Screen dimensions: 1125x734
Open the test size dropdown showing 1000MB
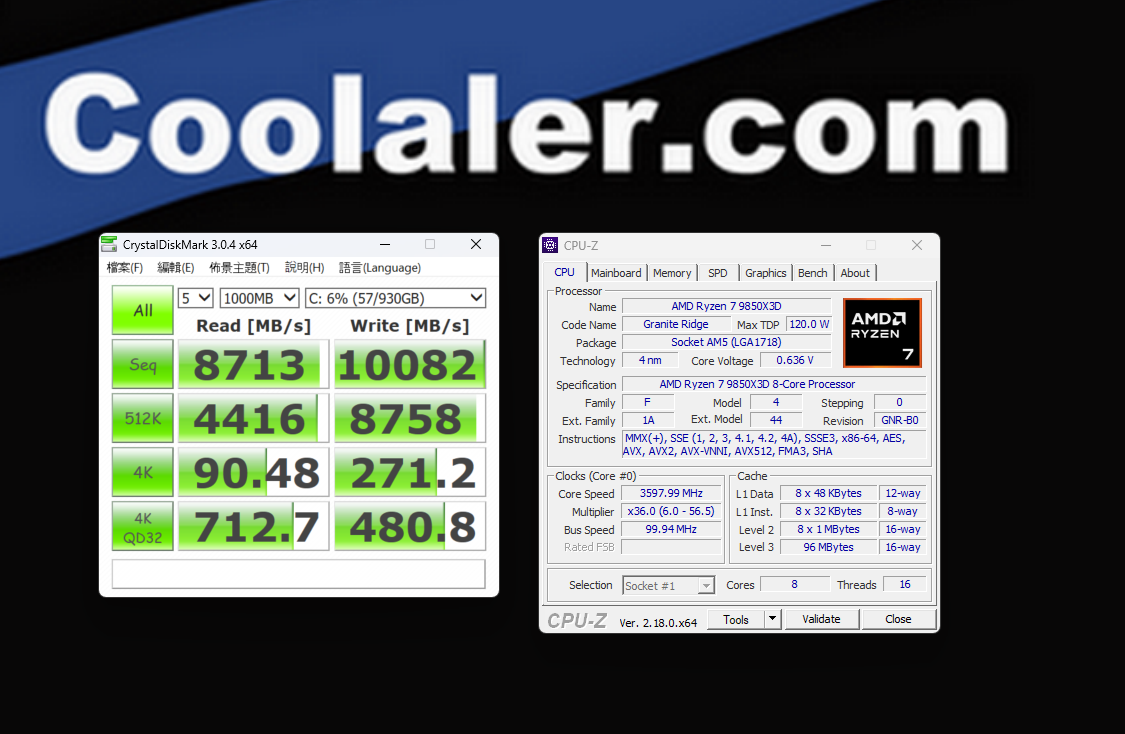click(259, 298)
